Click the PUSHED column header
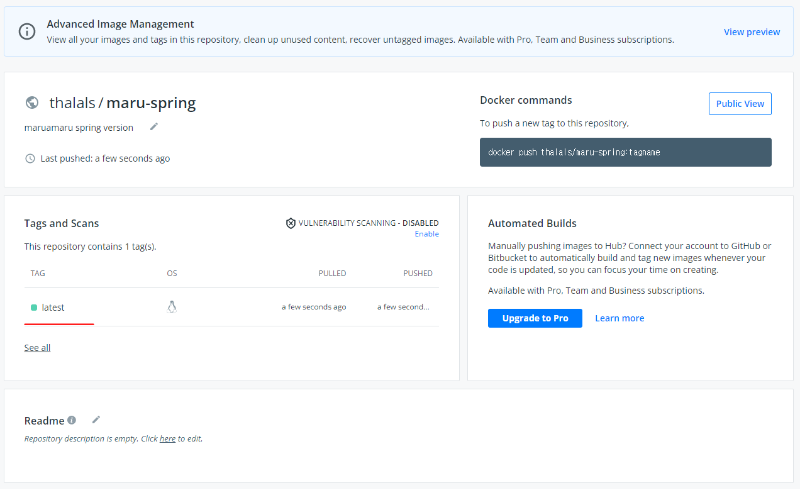The image size is (800, 489). click(x=418, y=273)
